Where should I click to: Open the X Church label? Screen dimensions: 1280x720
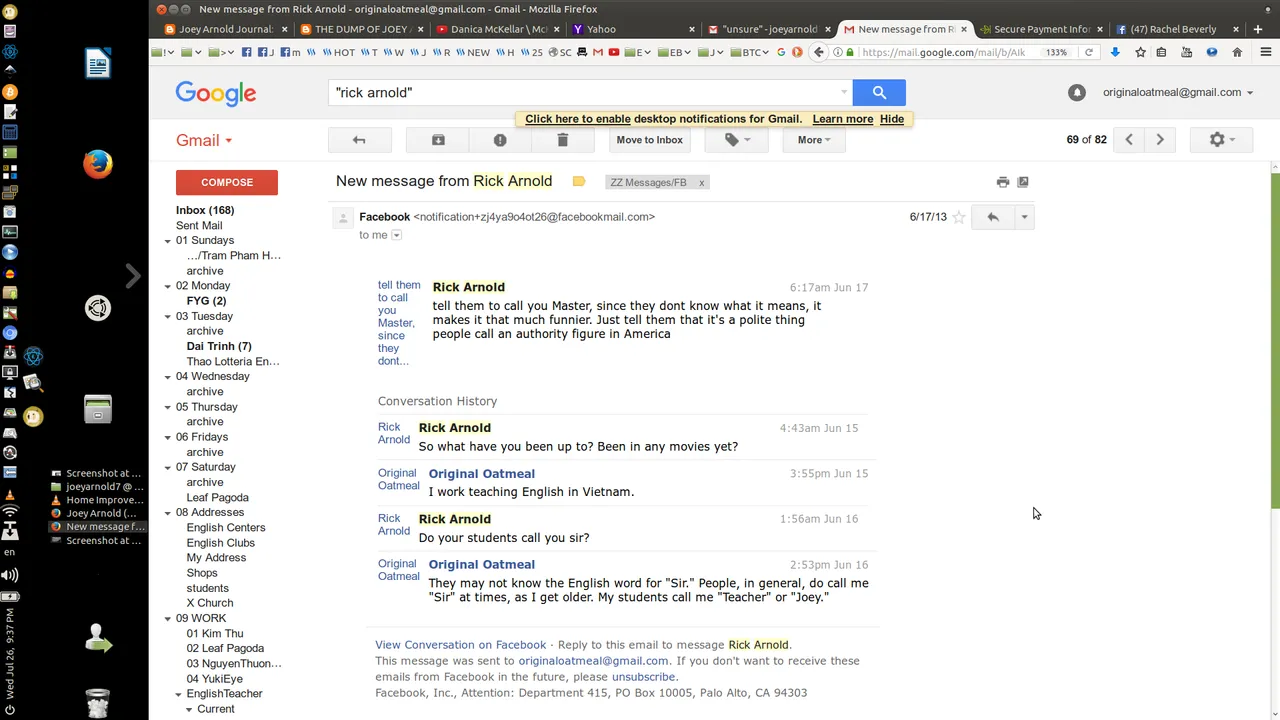tap(210, 603)
